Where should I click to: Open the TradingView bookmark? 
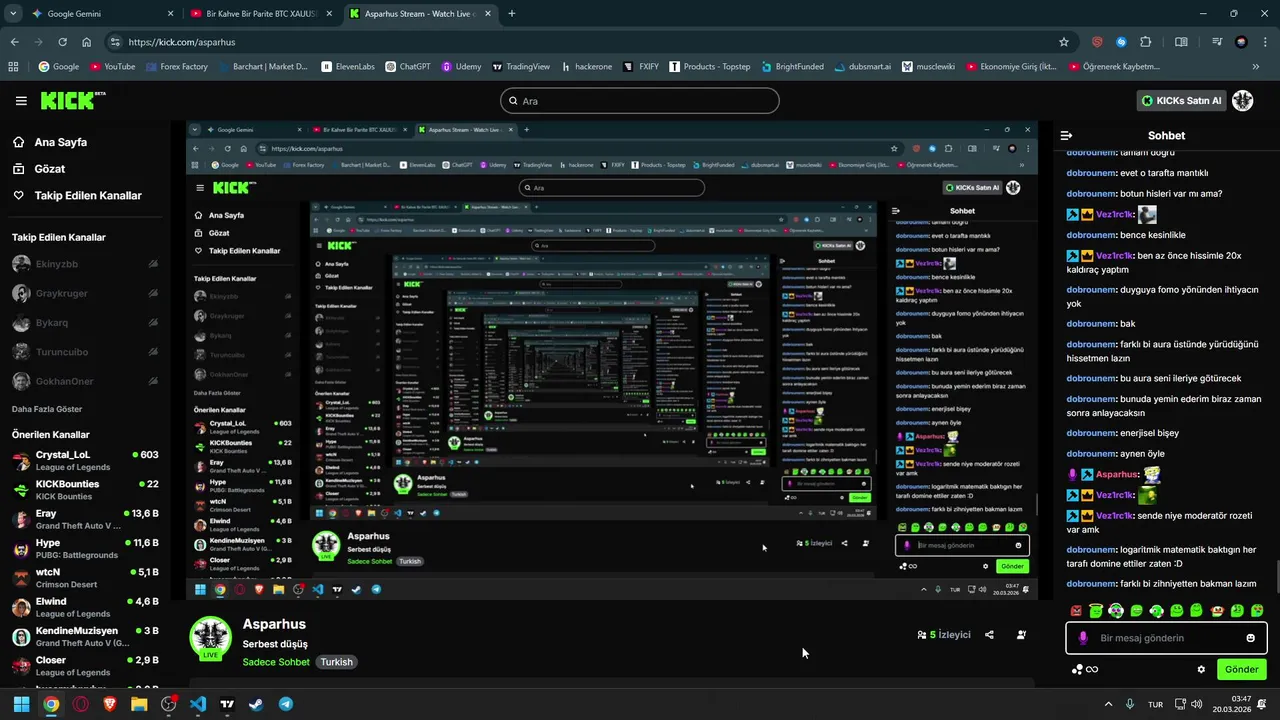pos(520,67)
